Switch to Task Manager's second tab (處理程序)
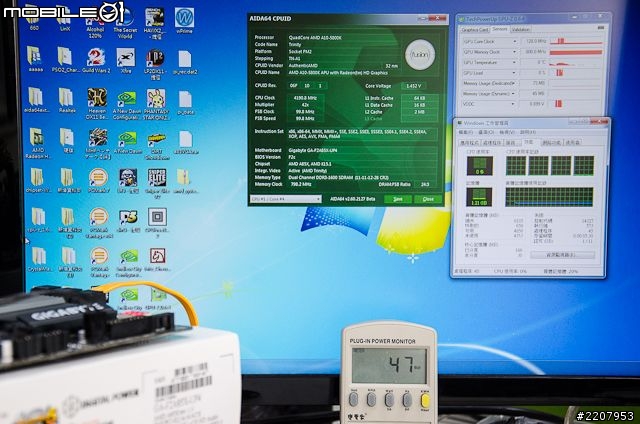The image size is (640, 424). pyautogui.click(x=492, y=142)
